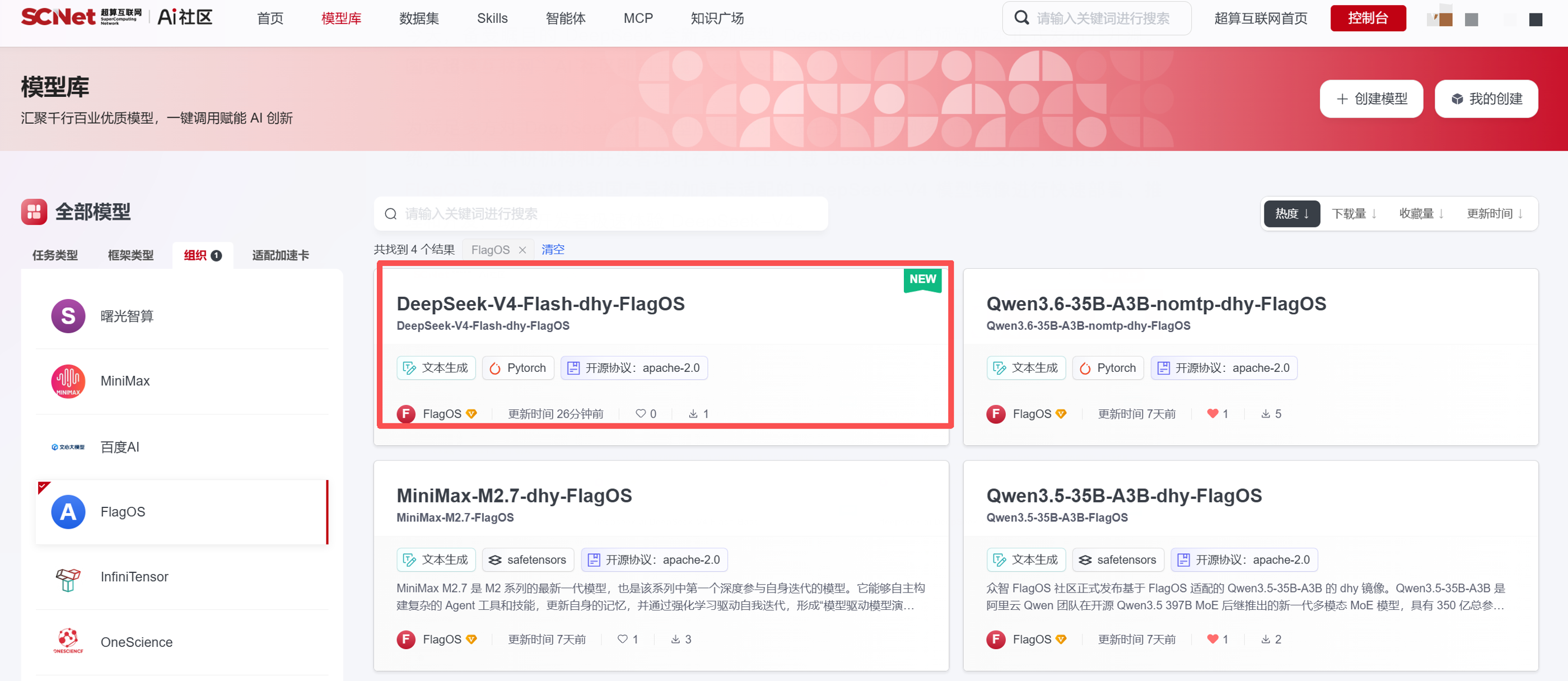
Task: Click the 创建模型 button
Action: click(1371, 99)
